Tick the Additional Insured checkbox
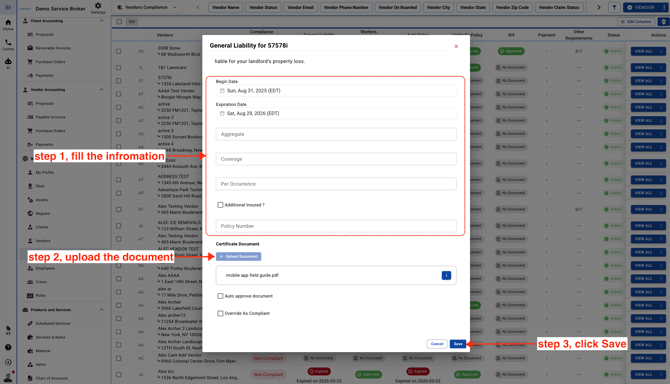This screenshot has width=670, height=384. pyautogui.click(x=220, y=205)
